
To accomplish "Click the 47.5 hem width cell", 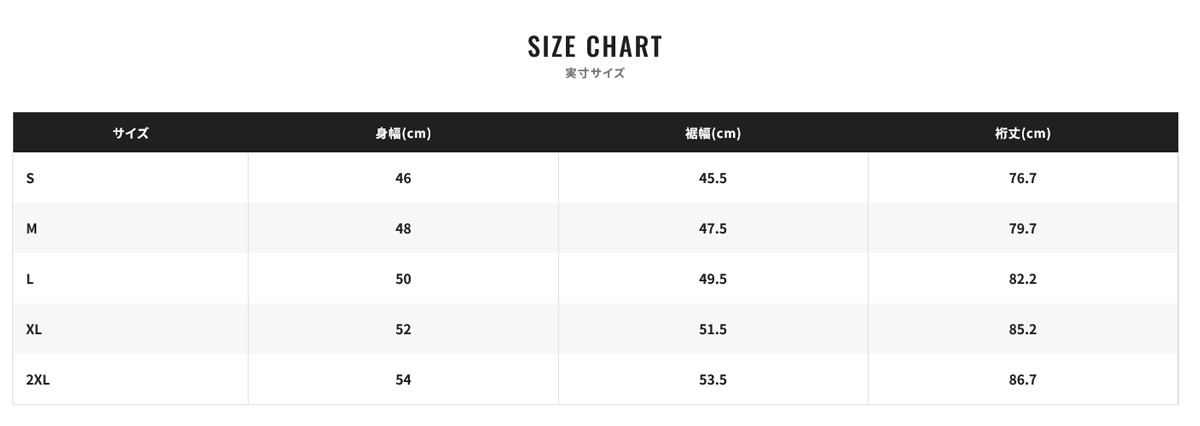I will (713, 228).
